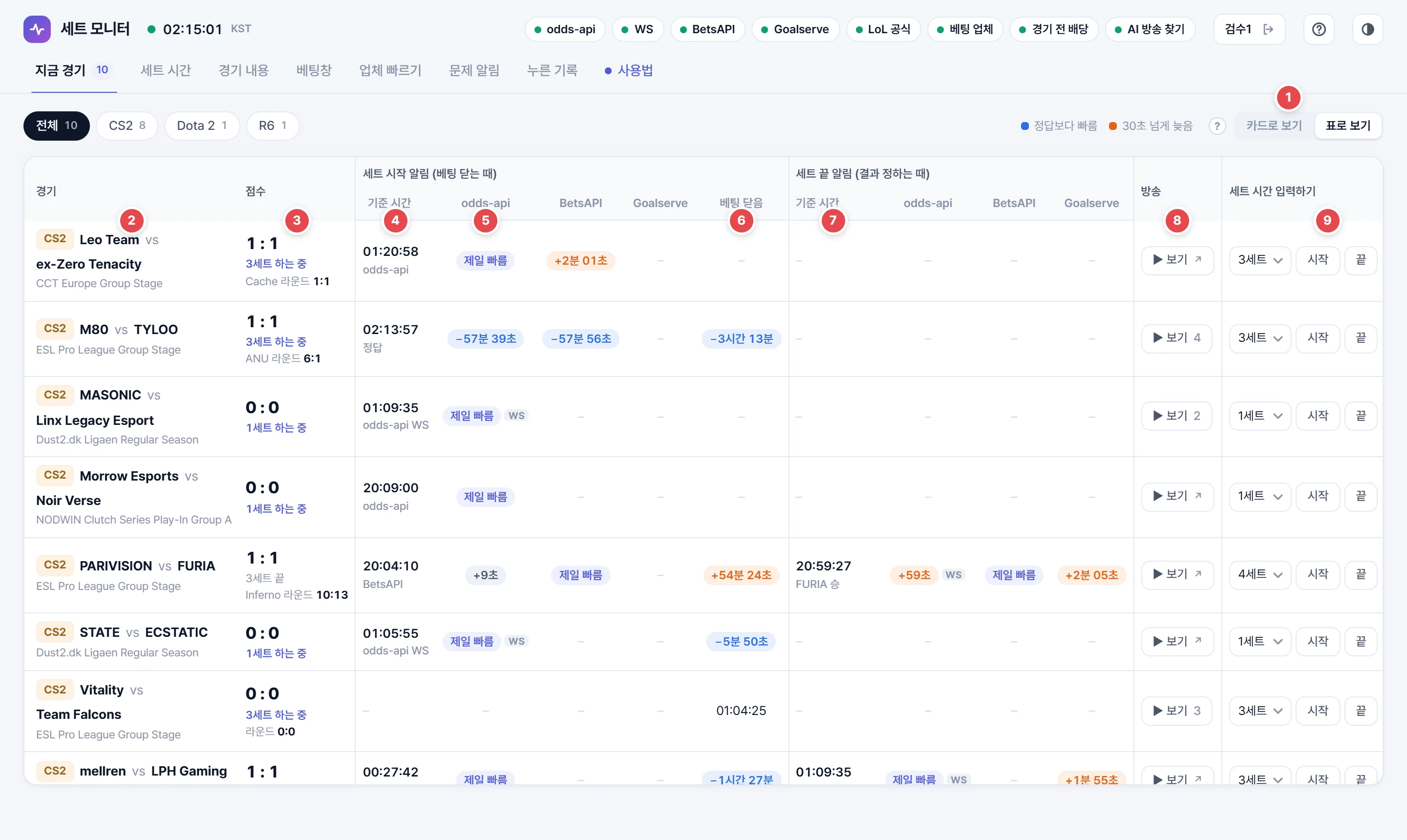The height and width of the screenshot is (840, 1407).
Task: Play broadcast for Morrow Esports match
Action: click(x=1177, y=496)
